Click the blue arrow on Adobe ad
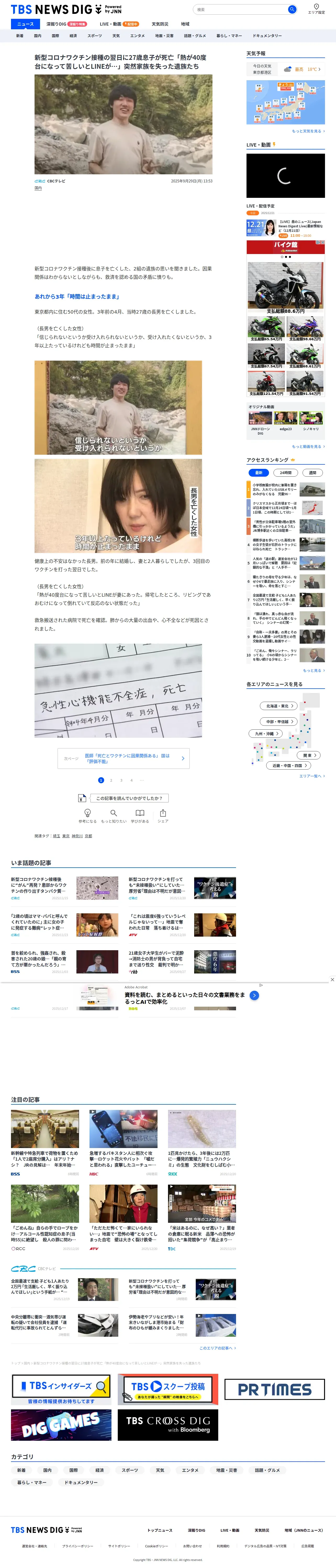The image size is (336, 1568). click(x=254, y=995)
